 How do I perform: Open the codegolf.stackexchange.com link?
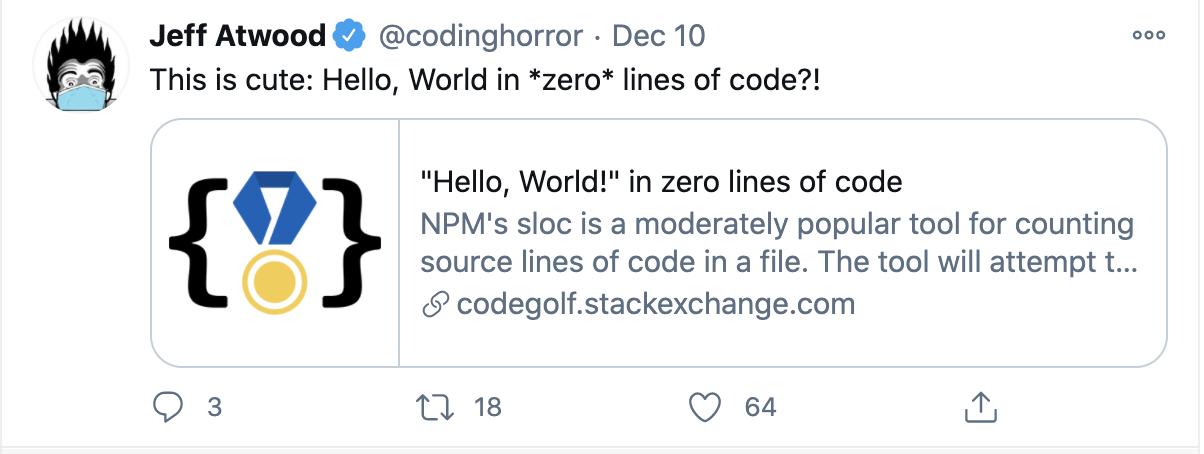tap(655, 304)
